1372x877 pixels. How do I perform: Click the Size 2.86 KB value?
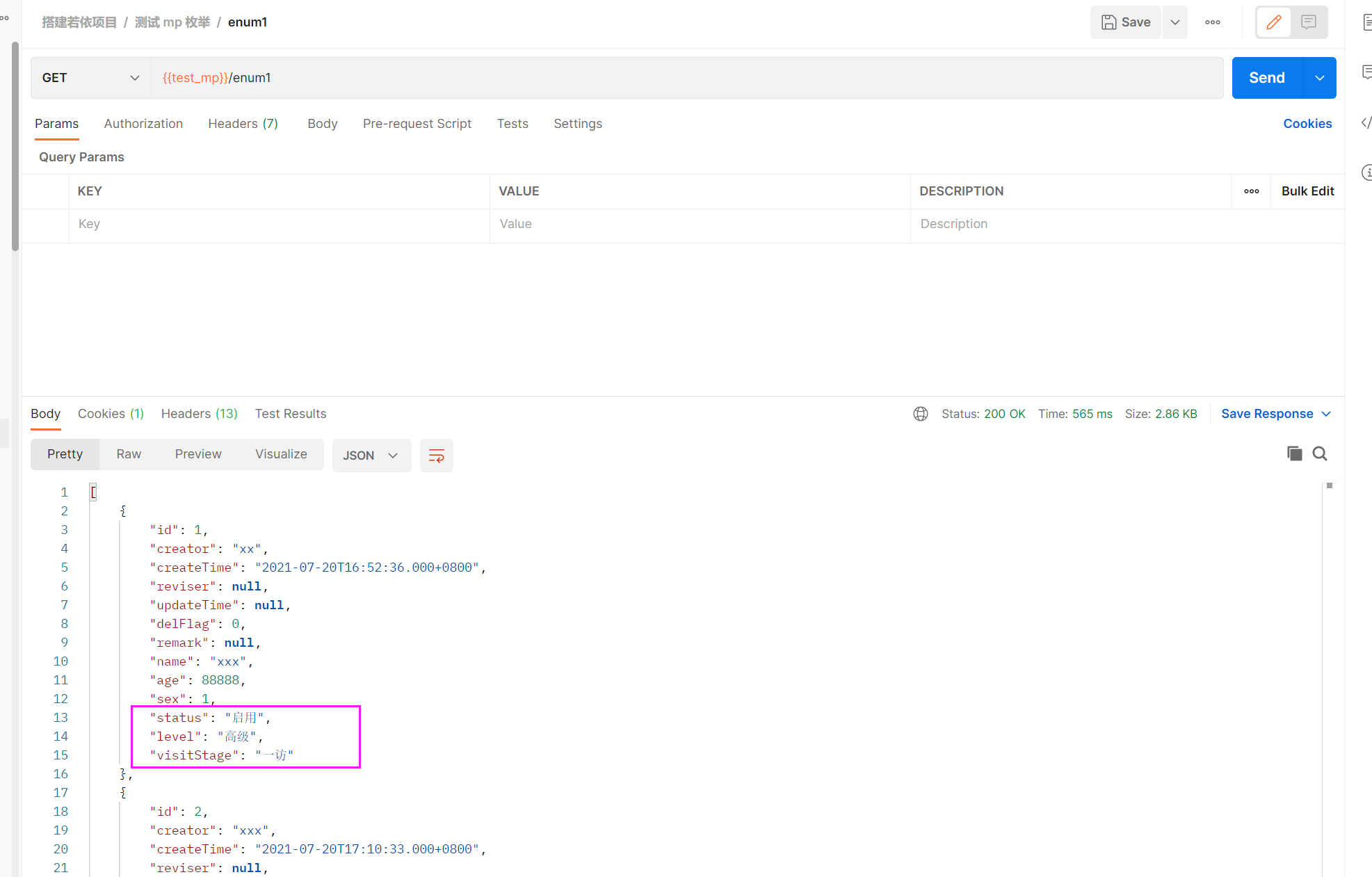coord(1176,414)
